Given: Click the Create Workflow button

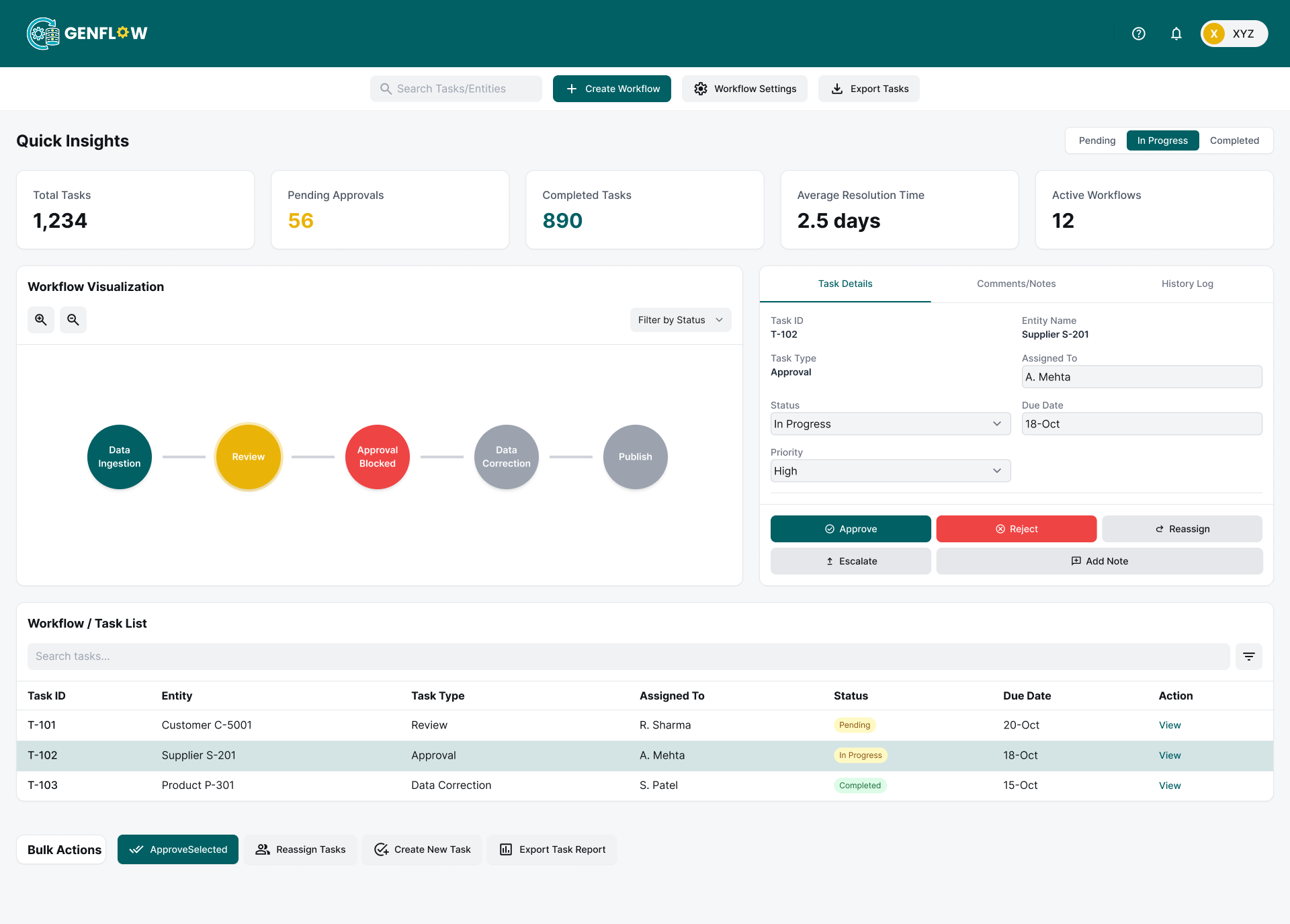Looking at the screenshot, I should (x=612, y=89).
